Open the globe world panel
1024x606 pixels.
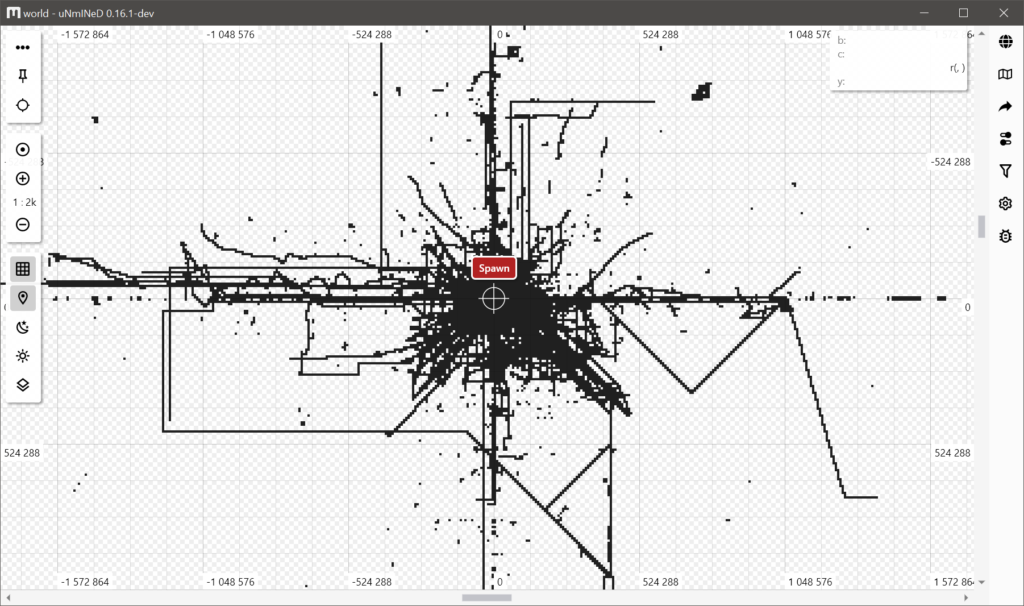1006,42
